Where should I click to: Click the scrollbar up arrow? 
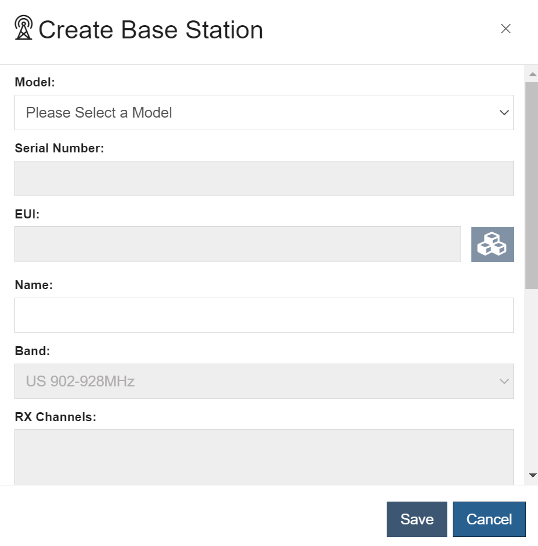point(532,74)
